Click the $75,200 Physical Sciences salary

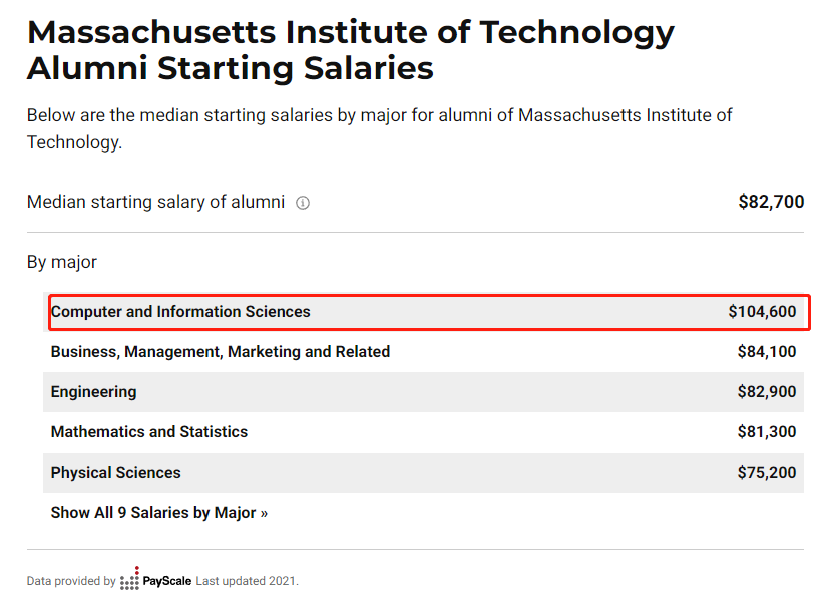tap(767, 473)
